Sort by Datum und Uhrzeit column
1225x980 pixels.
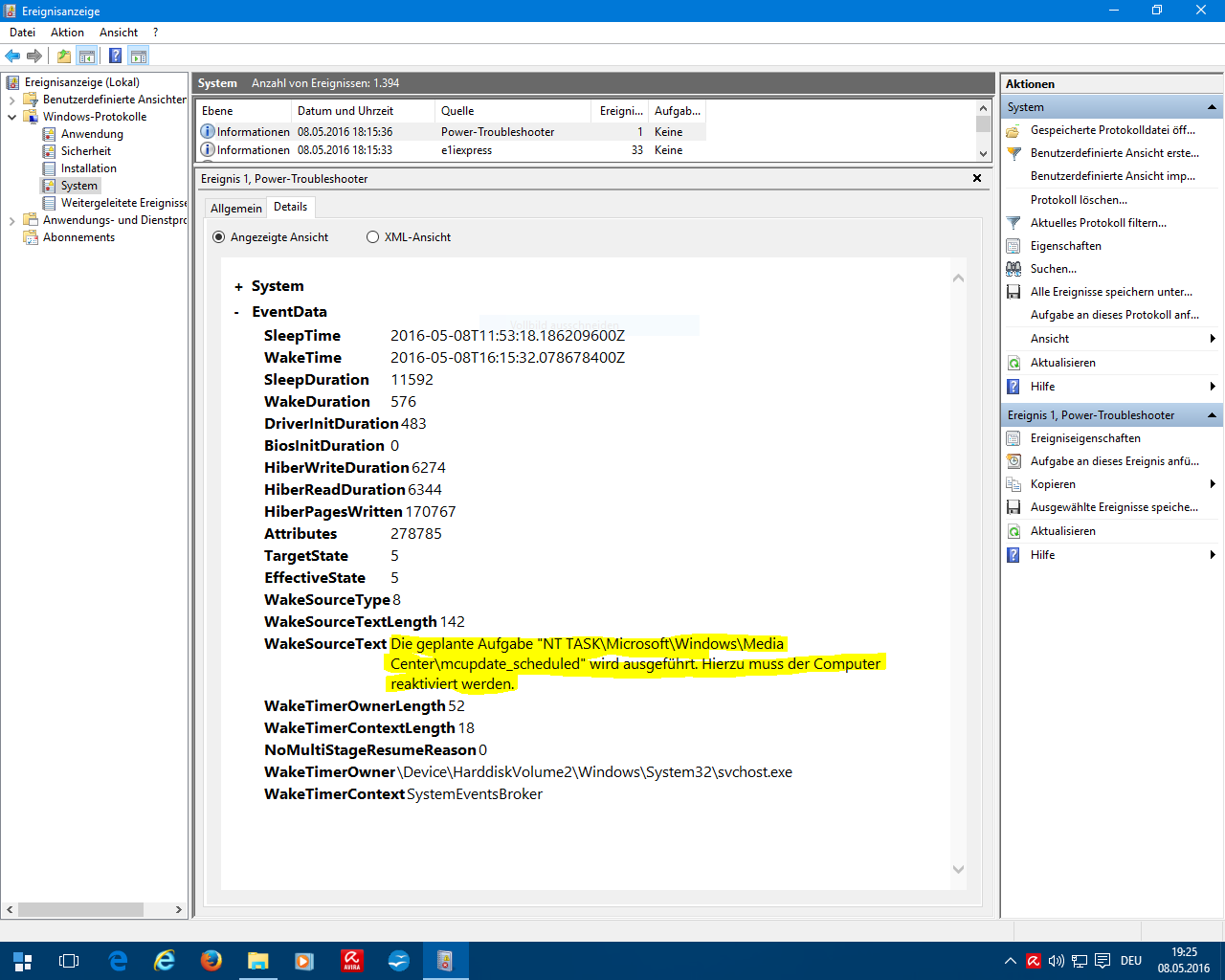click(x=364, y=111)
